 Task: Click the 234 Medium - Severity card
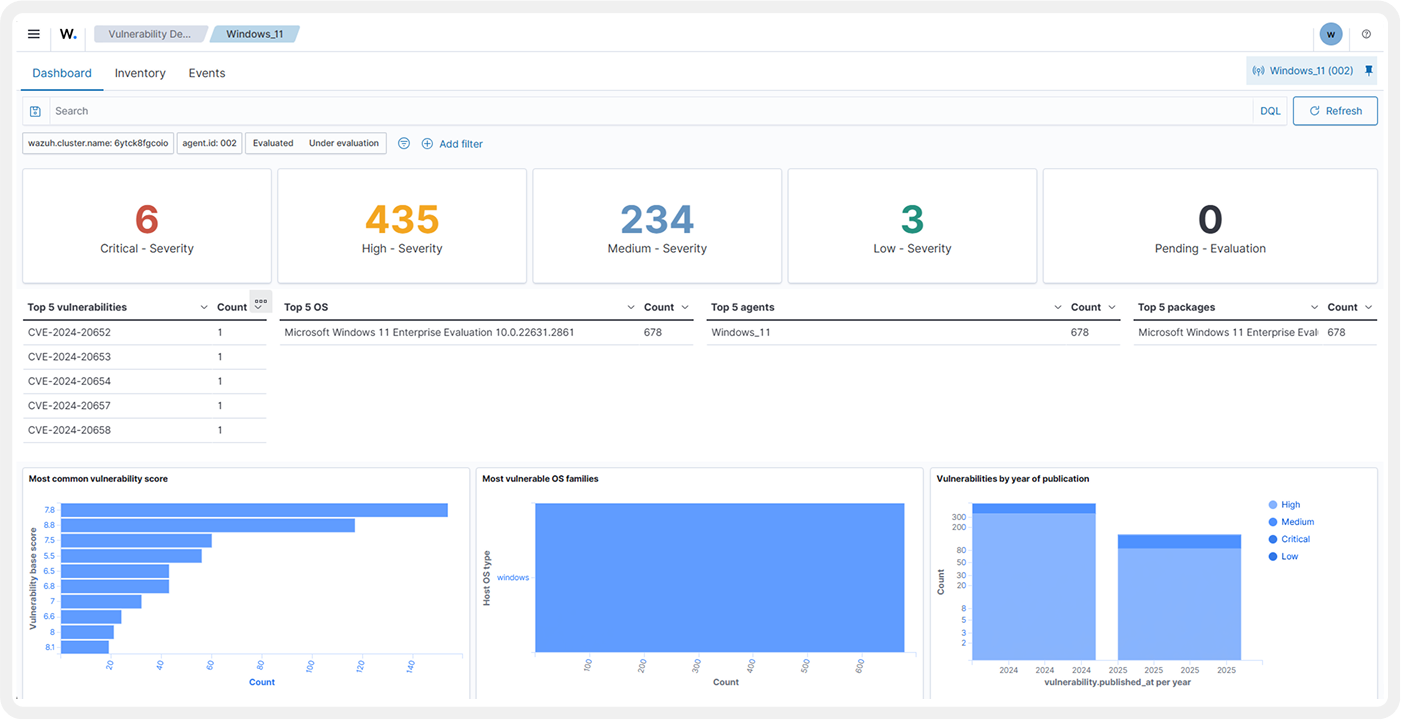coord(657,226)
